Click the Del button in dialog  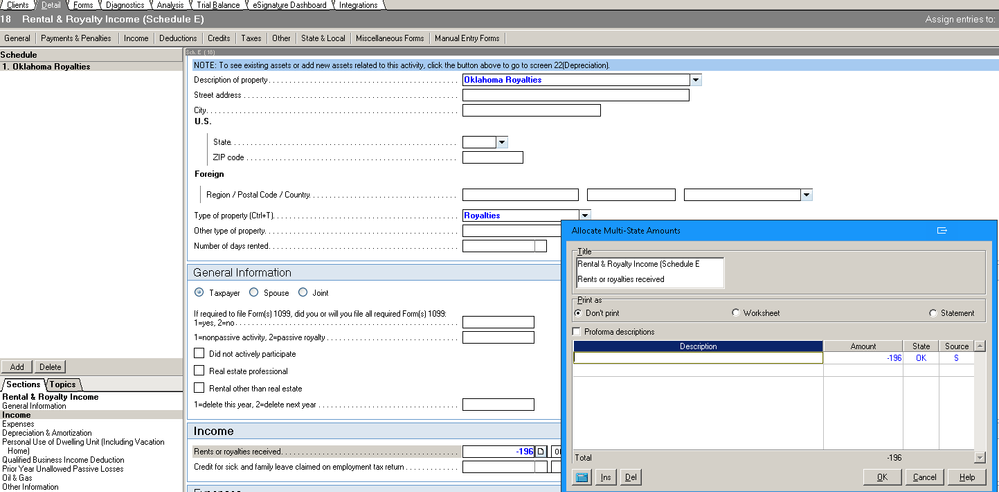(x=630, y=477)
